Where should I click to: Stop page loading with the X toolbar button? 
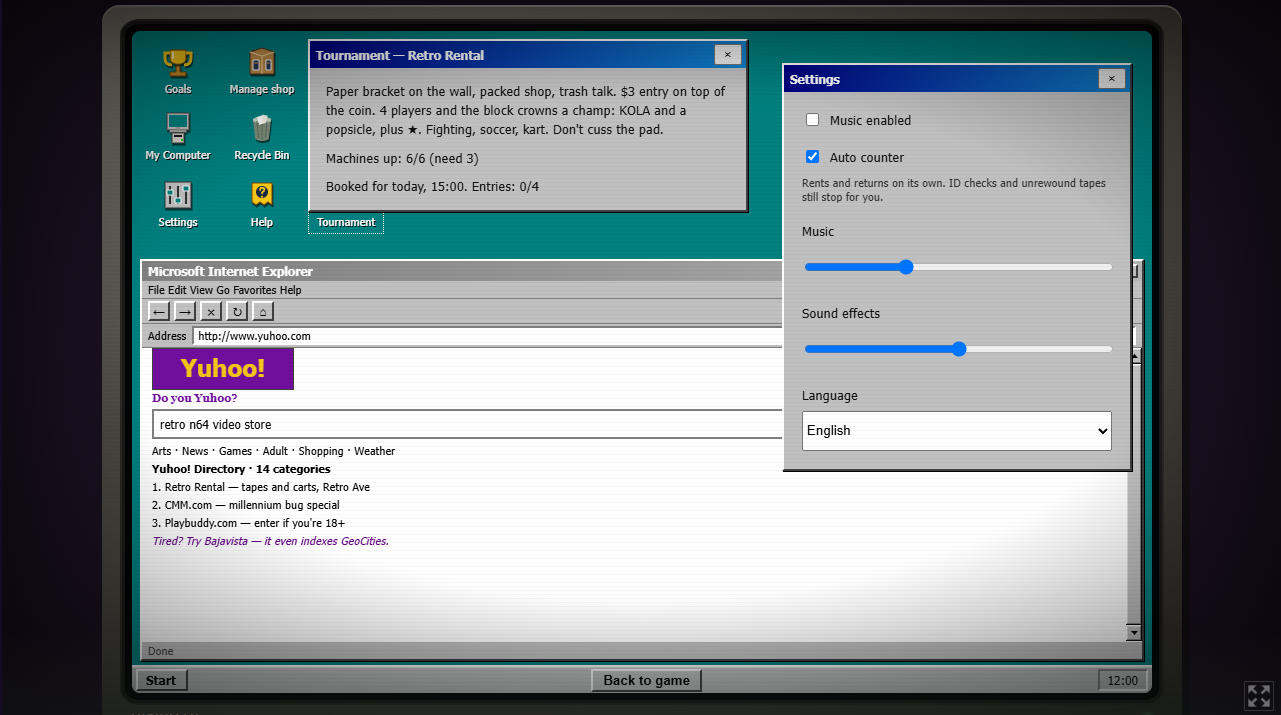point(210,311)
